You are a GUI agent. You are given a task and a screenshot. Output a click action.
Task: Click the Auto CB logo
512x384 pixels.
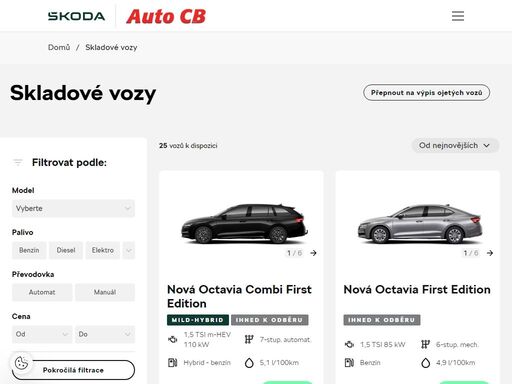click(x=166, y=16)
